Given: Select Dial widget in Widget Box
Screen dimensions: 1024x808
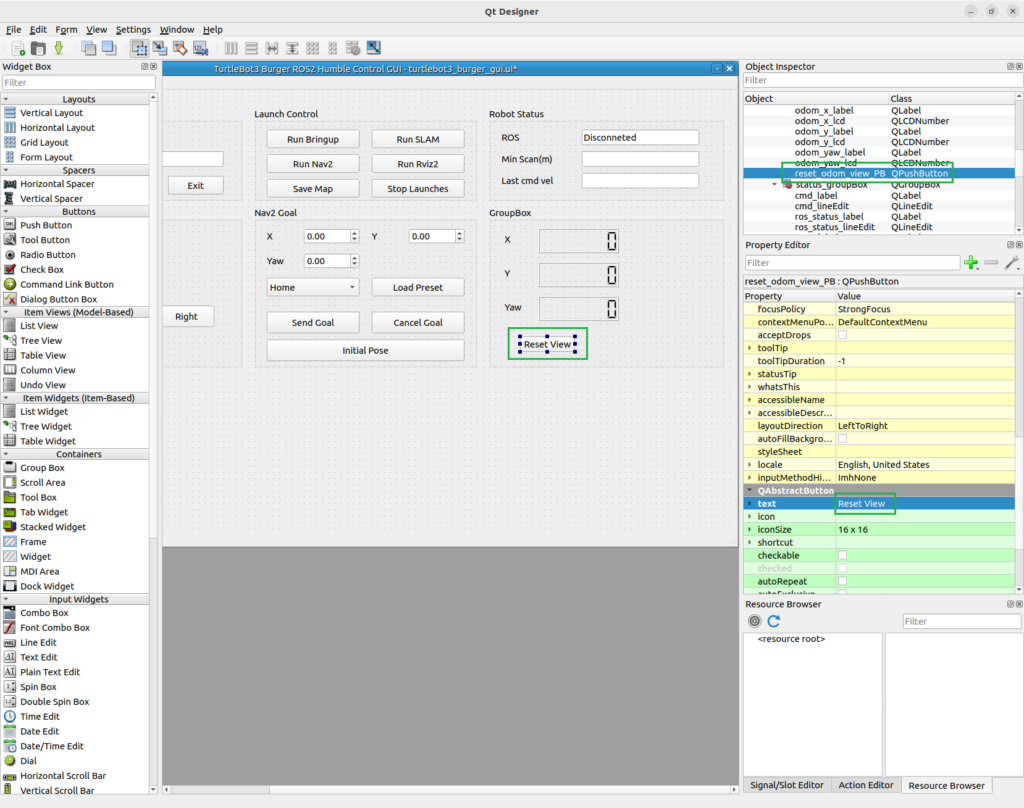Looking at the screenshot, I should pyautogui.click(x=28, y=761).
